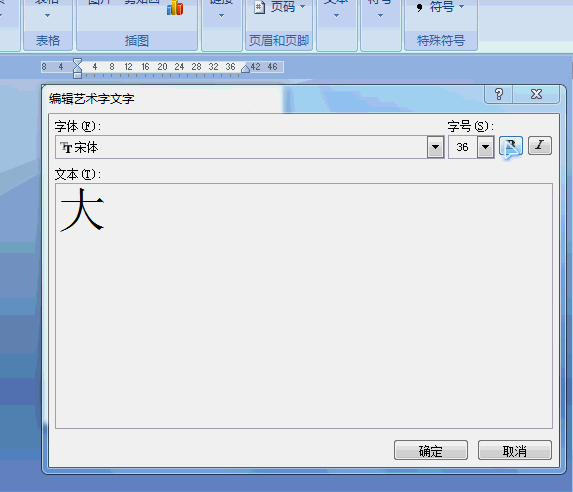This screenshot has width=573, height=492.
Task: Click the right indent marker on ruler
Action: click(x=246, y=68)
